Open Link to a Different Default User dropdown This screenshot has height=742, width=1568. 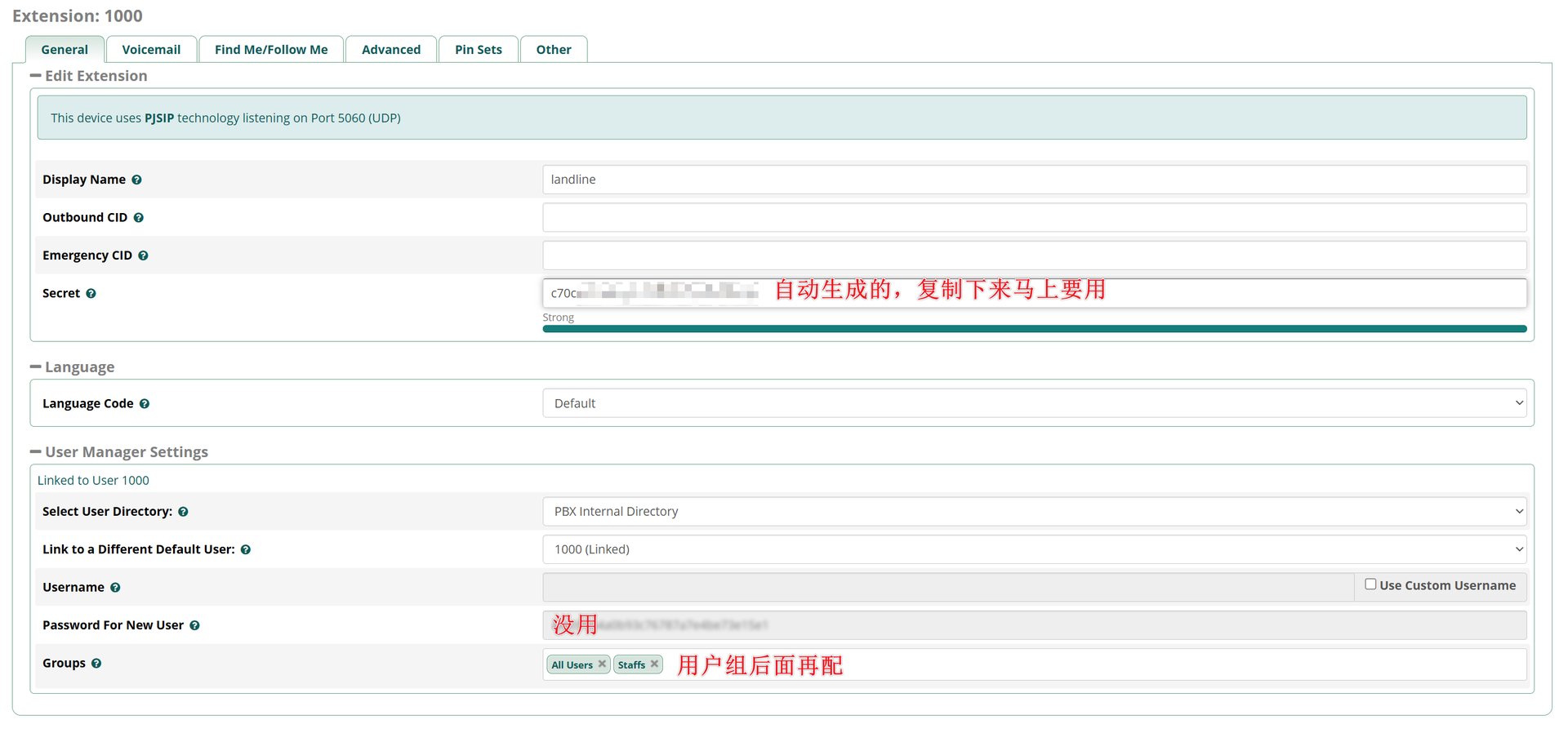tap(1034, 549)
